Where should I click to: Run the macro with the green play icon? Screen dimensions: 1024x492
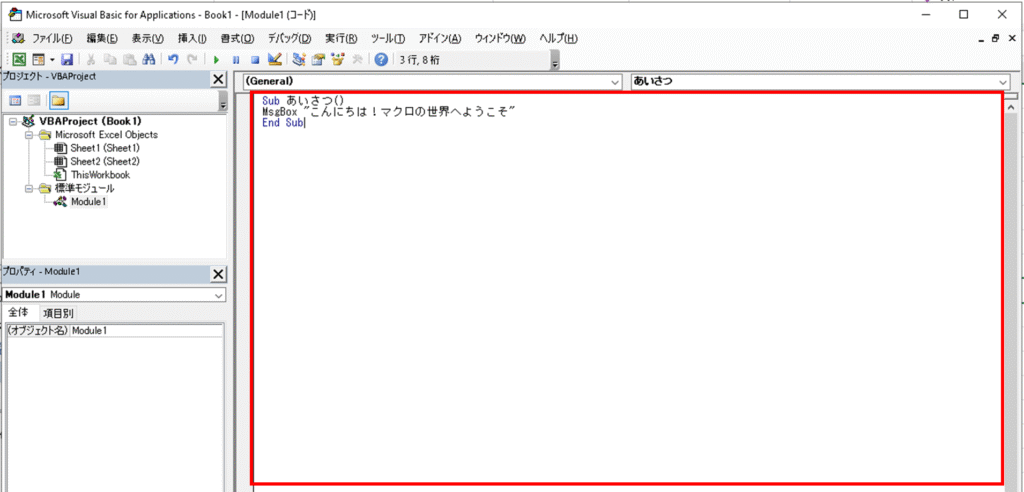pos(216,59)
